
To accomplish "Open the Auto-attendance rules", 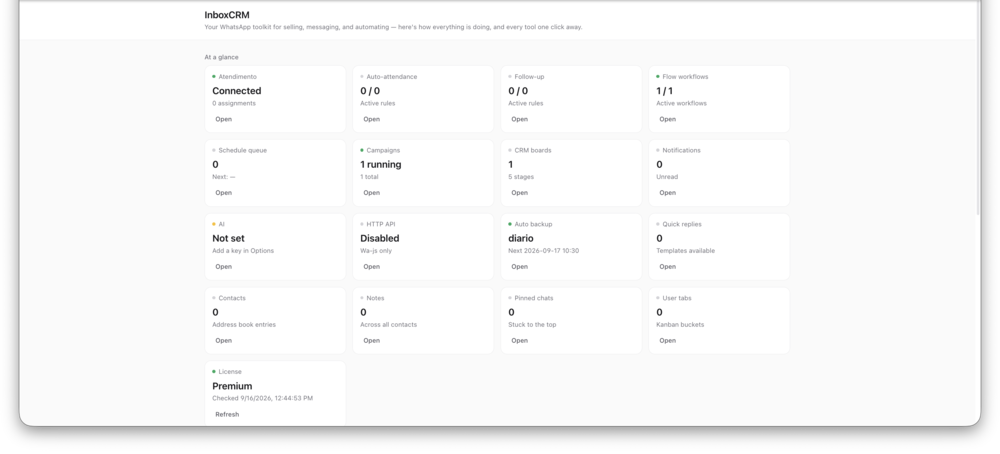I will click(x=371, y=119).
